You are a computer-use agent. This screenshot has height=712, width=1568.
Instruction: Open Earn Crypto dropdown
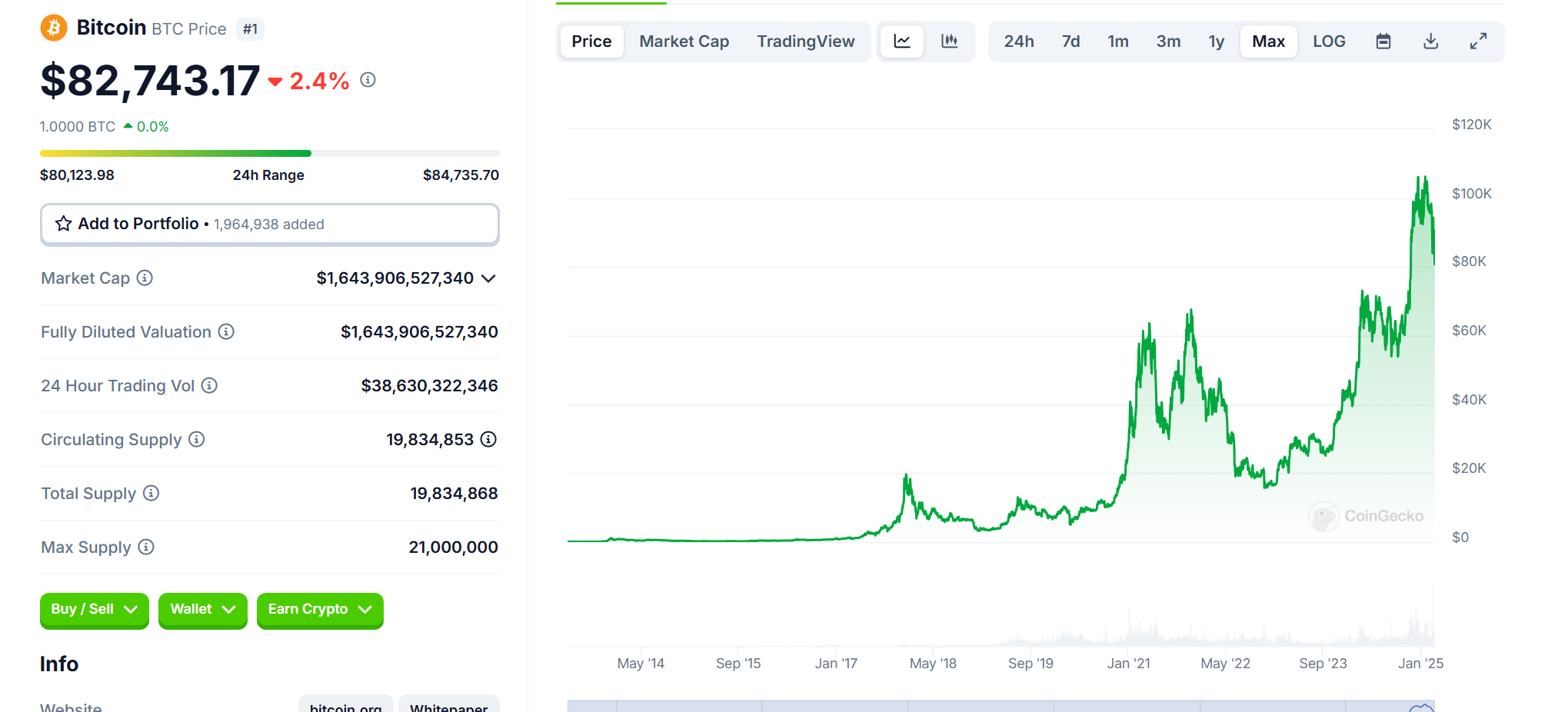(320, 610)
